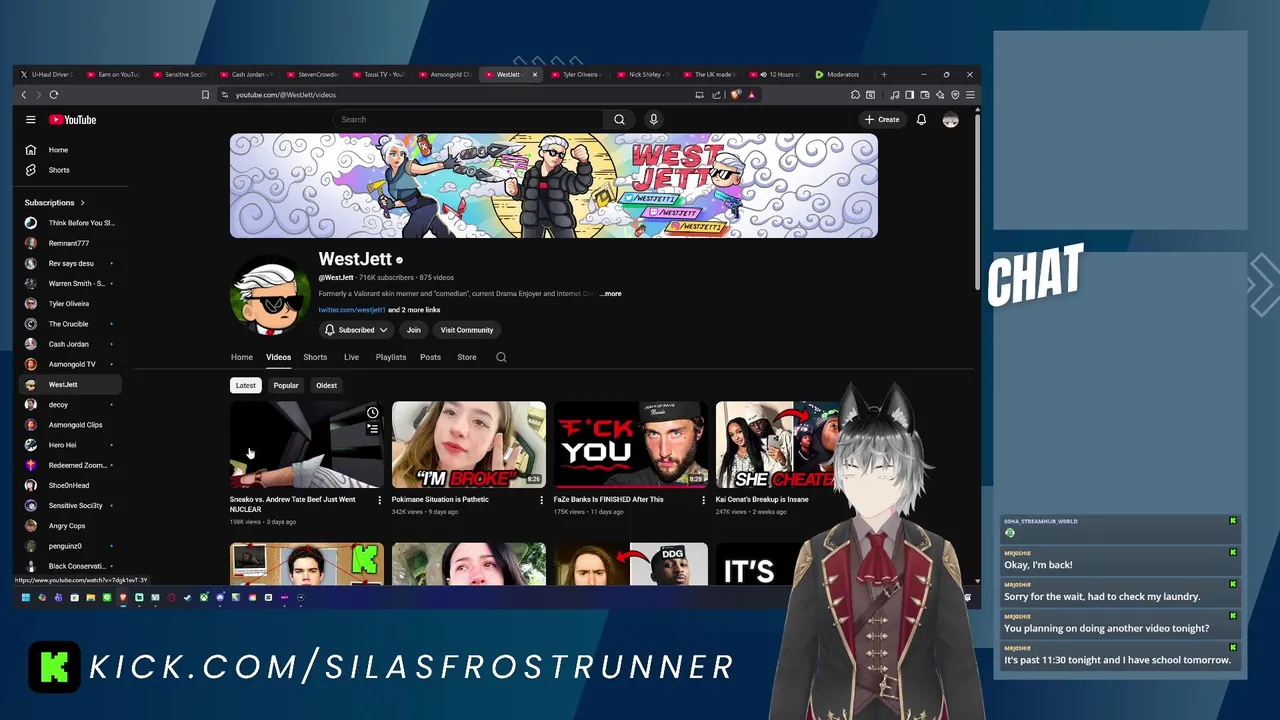Open channel Playlists tab
1280x720 pixels.
point(391,357)
